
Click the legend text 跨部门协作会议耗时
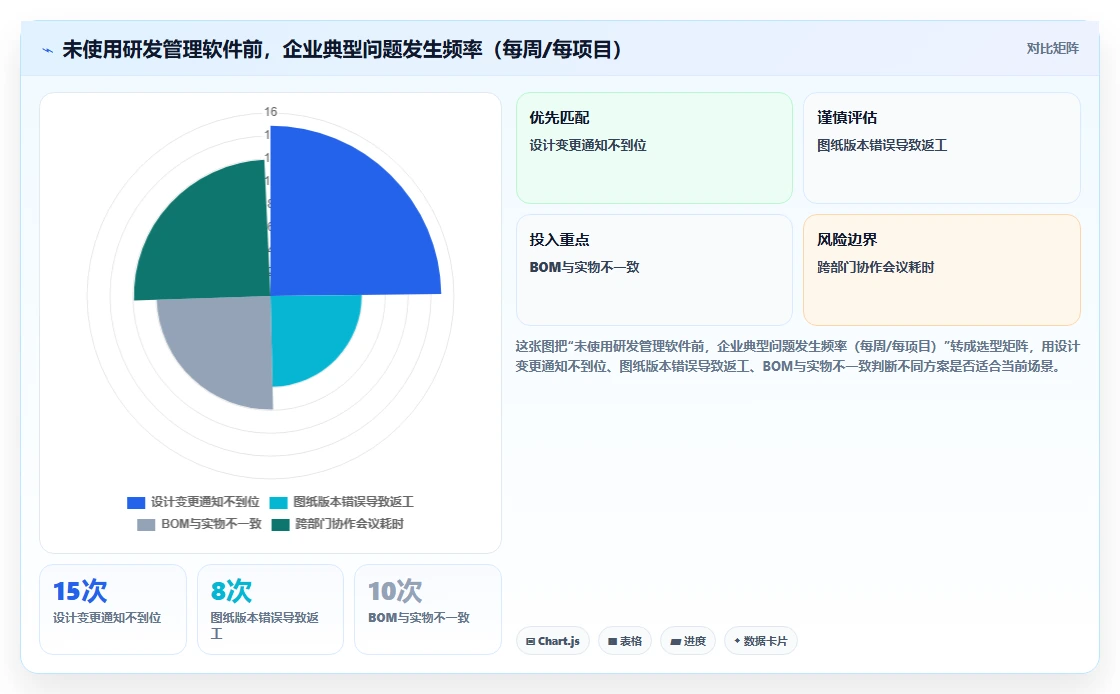349,524
